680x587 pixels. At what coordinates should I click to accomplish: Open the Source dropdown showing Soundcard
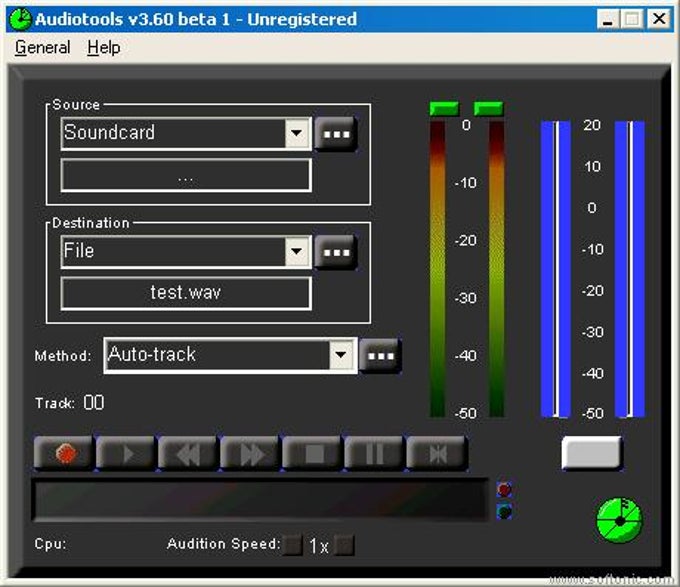coord(298,134)
